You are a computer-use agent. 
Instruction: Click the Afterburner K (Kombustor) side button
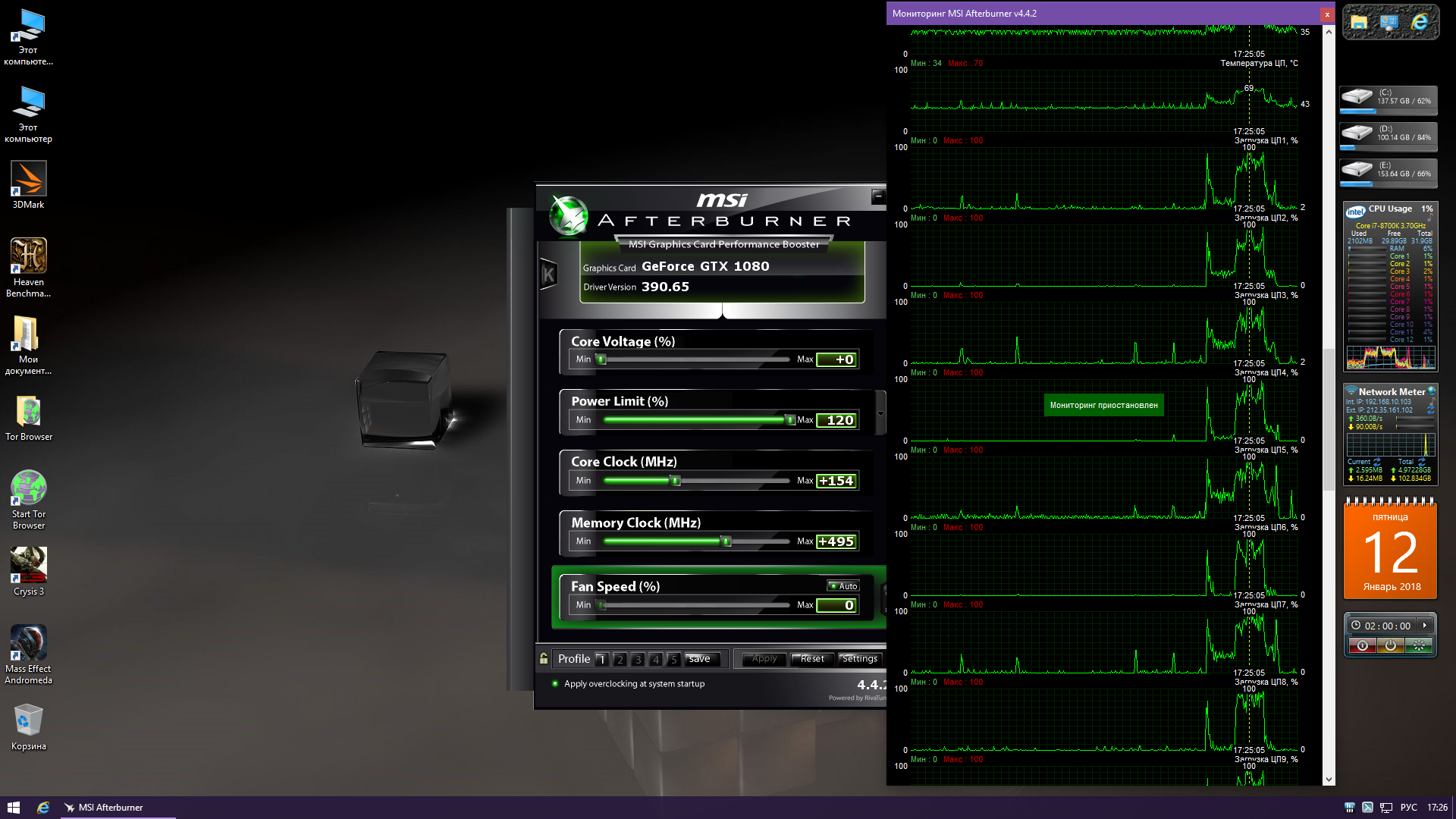548,275
